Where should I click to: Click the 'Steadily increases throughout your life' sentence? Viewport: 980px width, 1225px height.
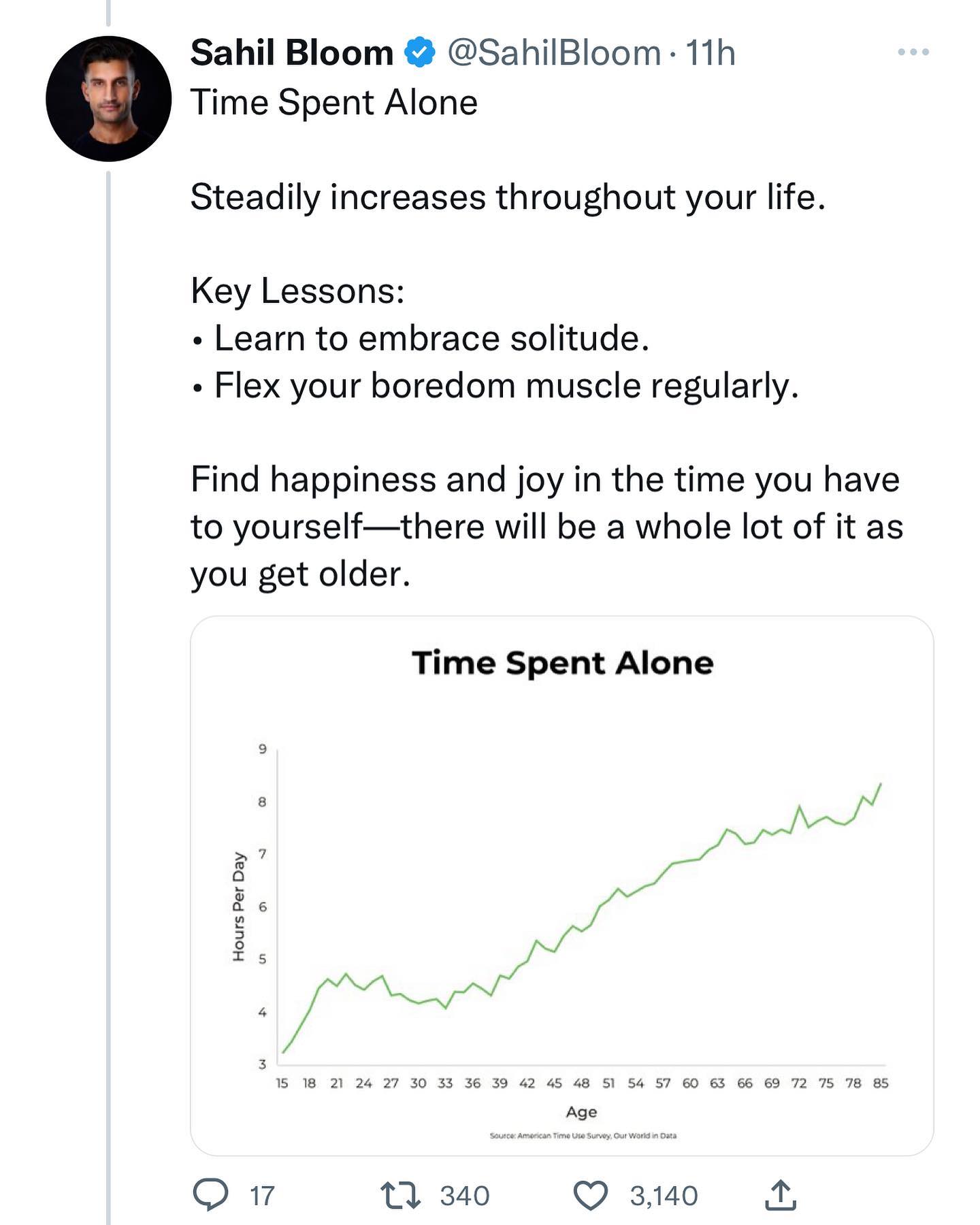[507, 197]
